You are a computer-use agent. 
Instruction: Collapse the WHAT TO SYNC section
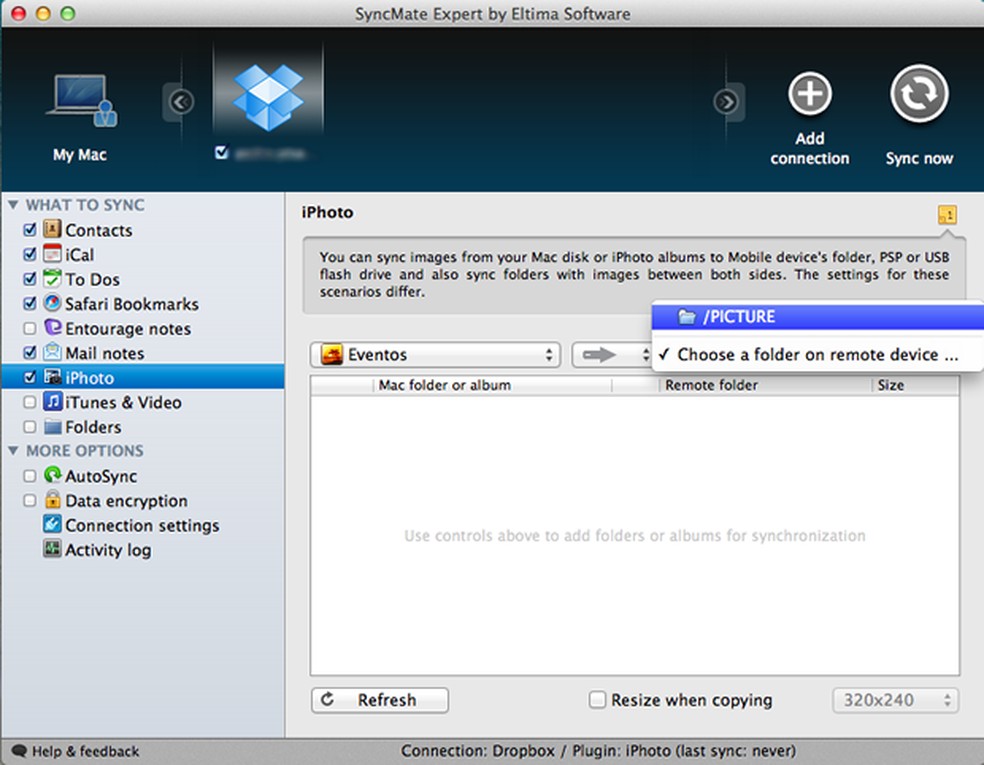pyautogui.click(x=13, y=205)
